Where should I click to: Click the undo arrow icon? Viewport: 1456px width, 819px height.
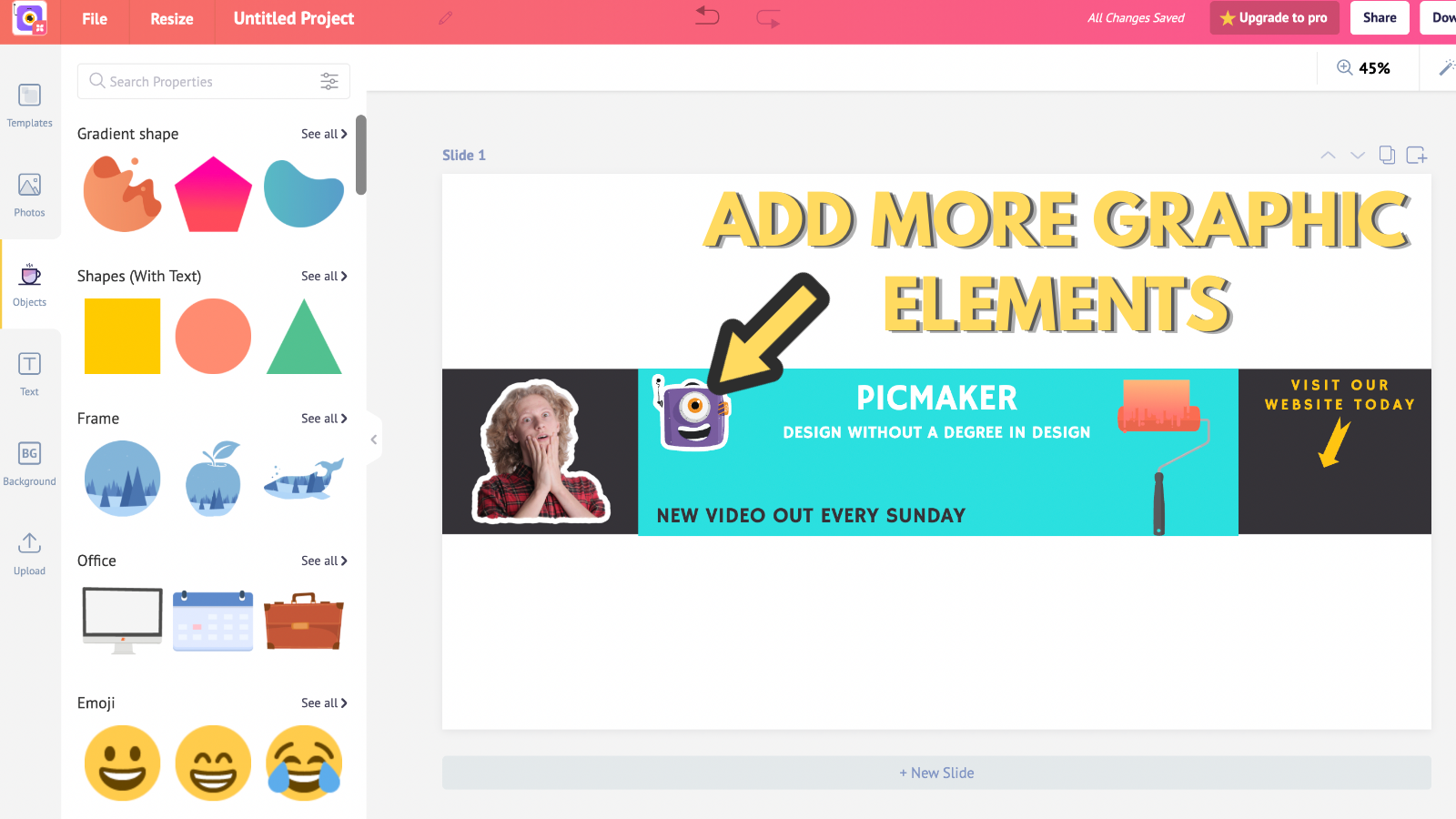coord(707,15)
